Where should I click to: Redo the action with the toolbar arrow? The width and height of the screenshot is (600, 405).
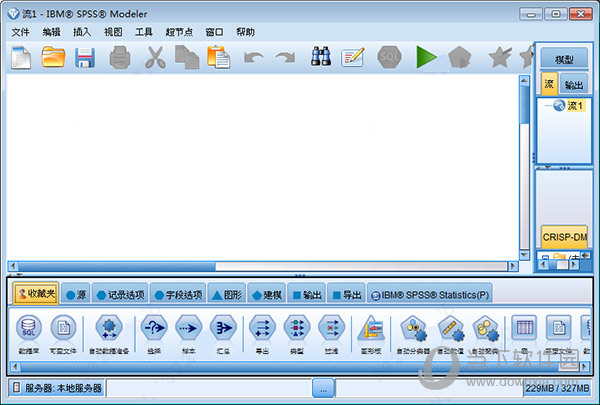pyautogui.click(x=285, y=58)
